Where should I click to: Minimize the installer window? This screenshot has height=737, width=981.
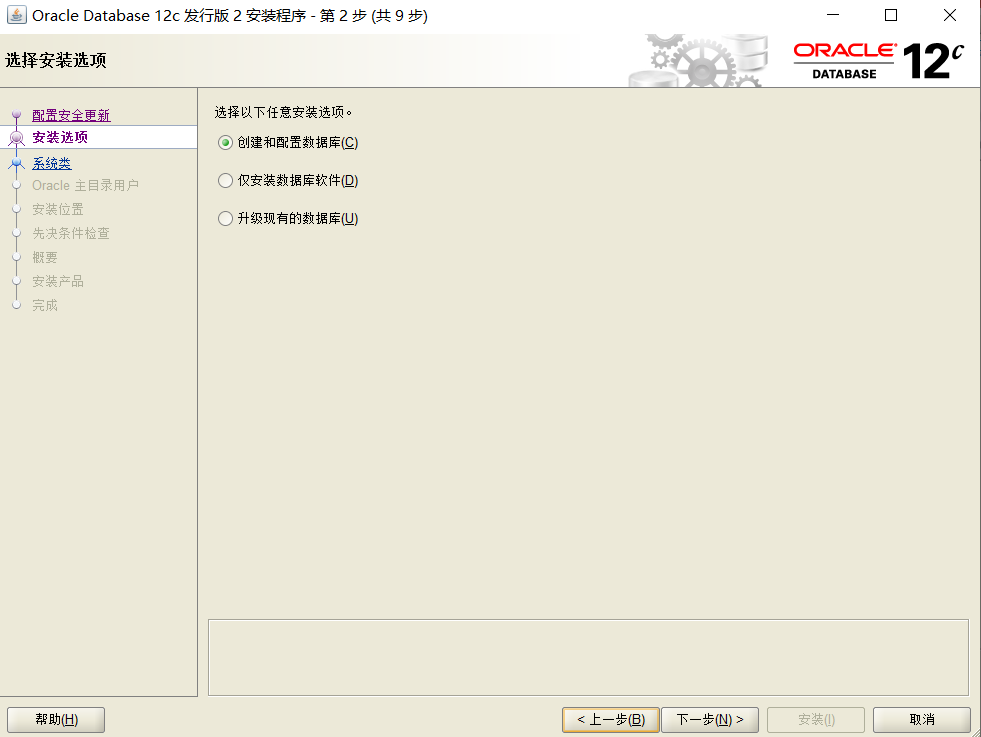pos(833,15)
